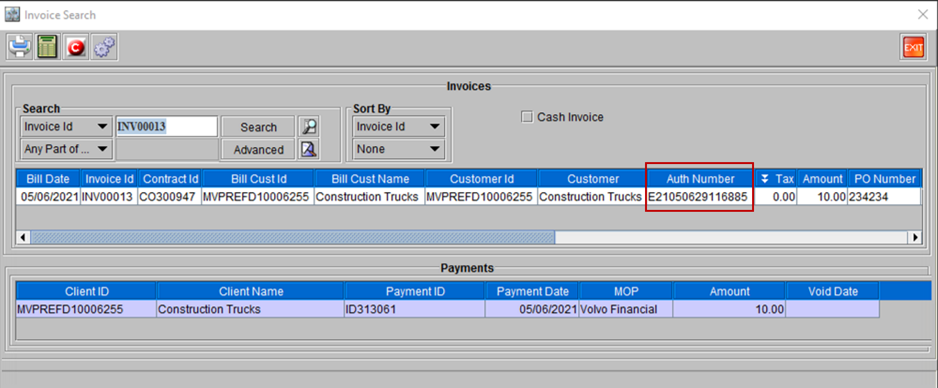Close the Invoice Search window
This screenshot has height=388, width=938.
[923, 15]
